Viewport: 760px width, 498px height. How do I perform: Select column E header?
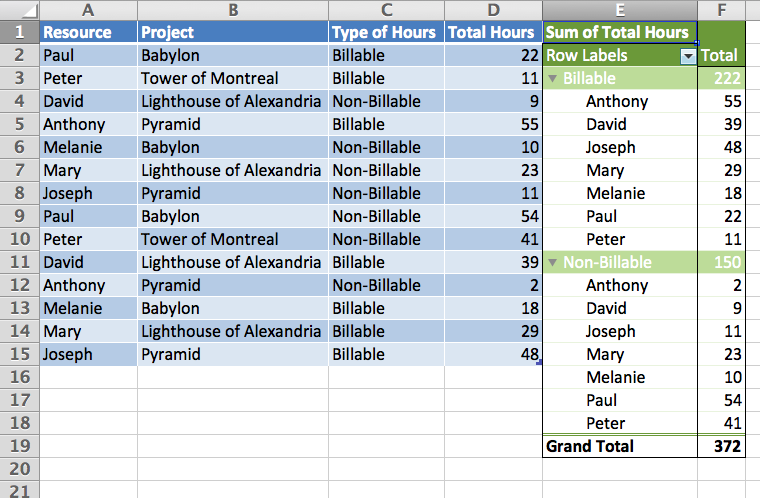coord(620,10)
